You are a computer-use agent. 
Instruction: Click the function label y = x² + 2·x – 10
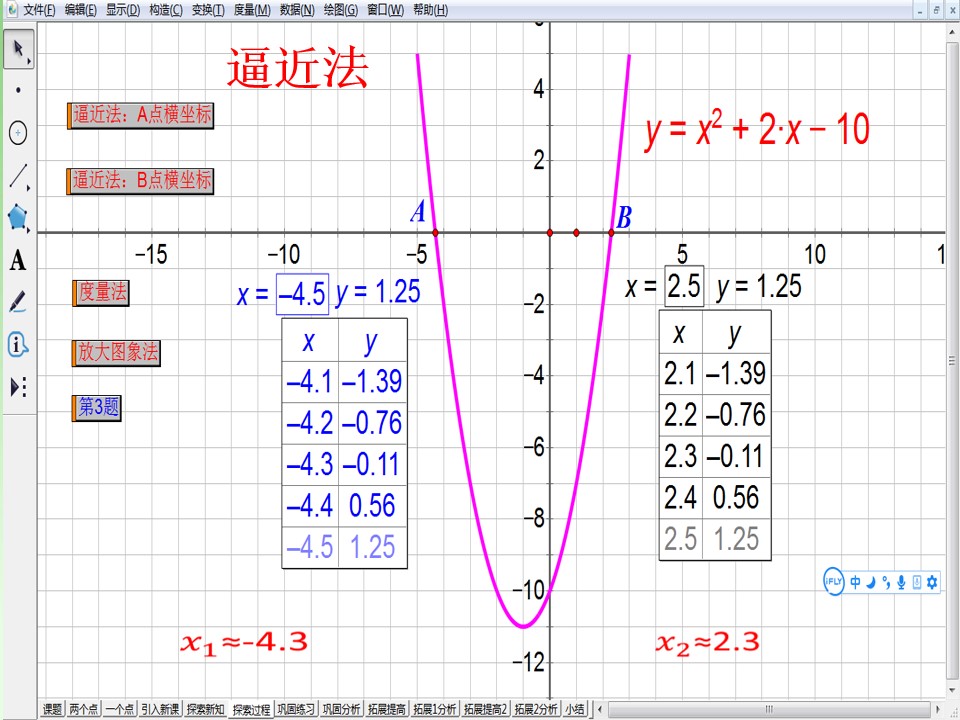[757, 130]
